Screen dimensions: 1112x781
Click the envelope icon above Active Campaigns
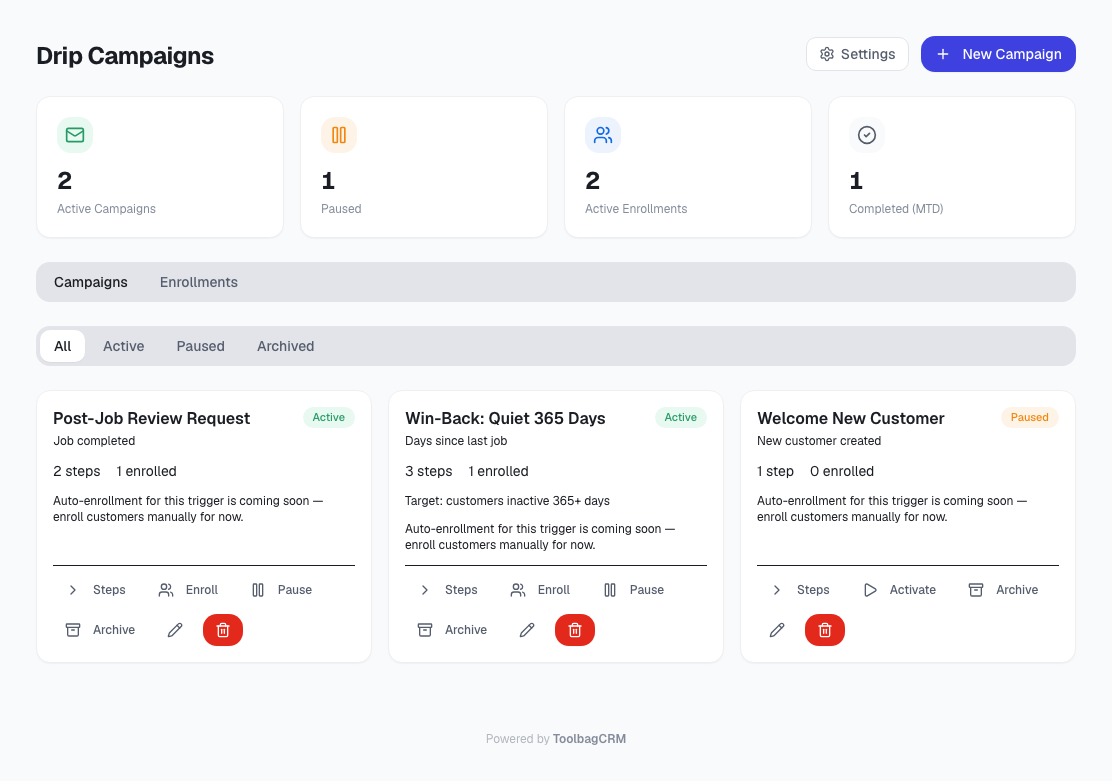[75, 135]
